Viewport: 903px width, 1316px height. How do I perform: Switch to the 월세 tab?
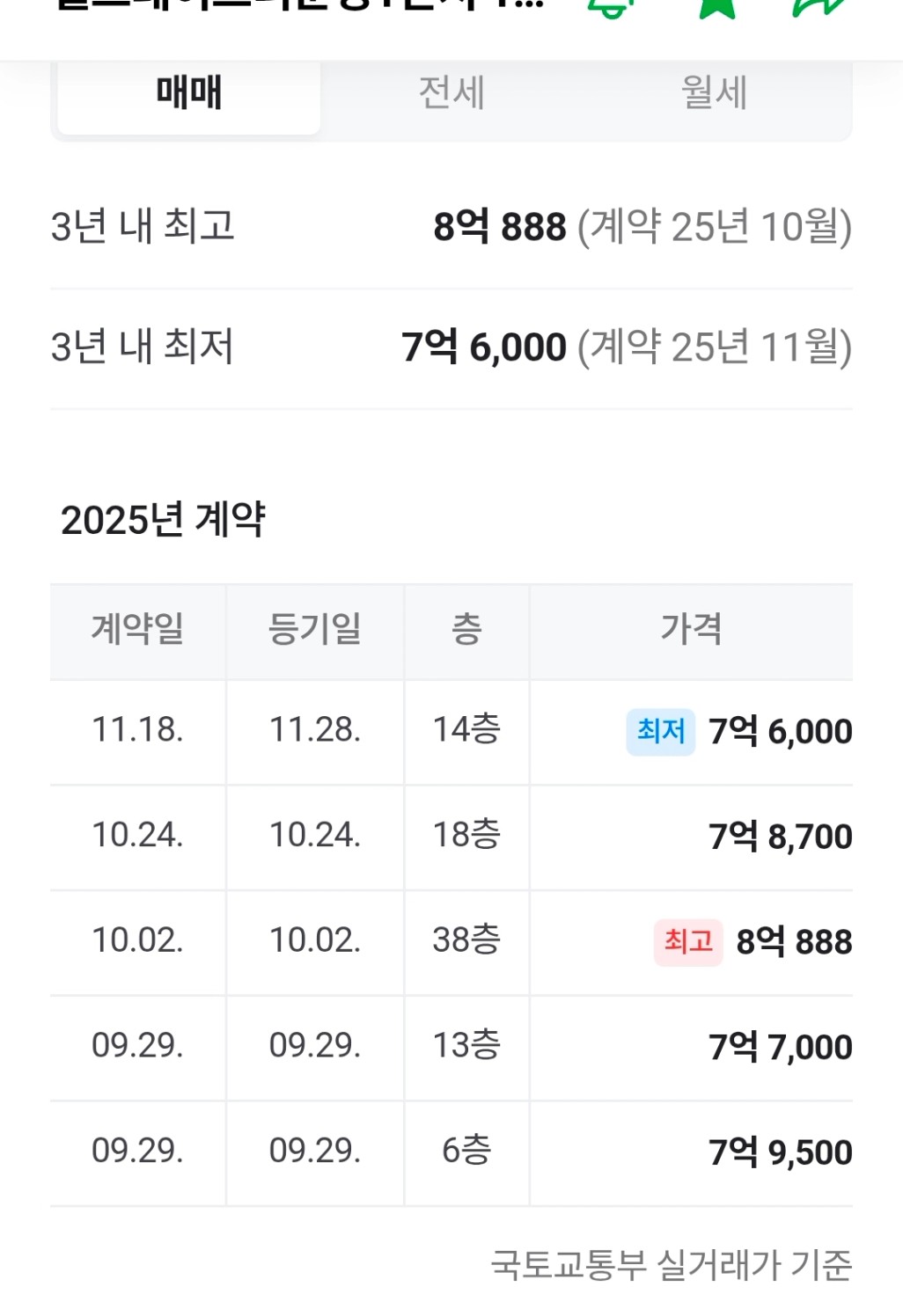[714, 93]
